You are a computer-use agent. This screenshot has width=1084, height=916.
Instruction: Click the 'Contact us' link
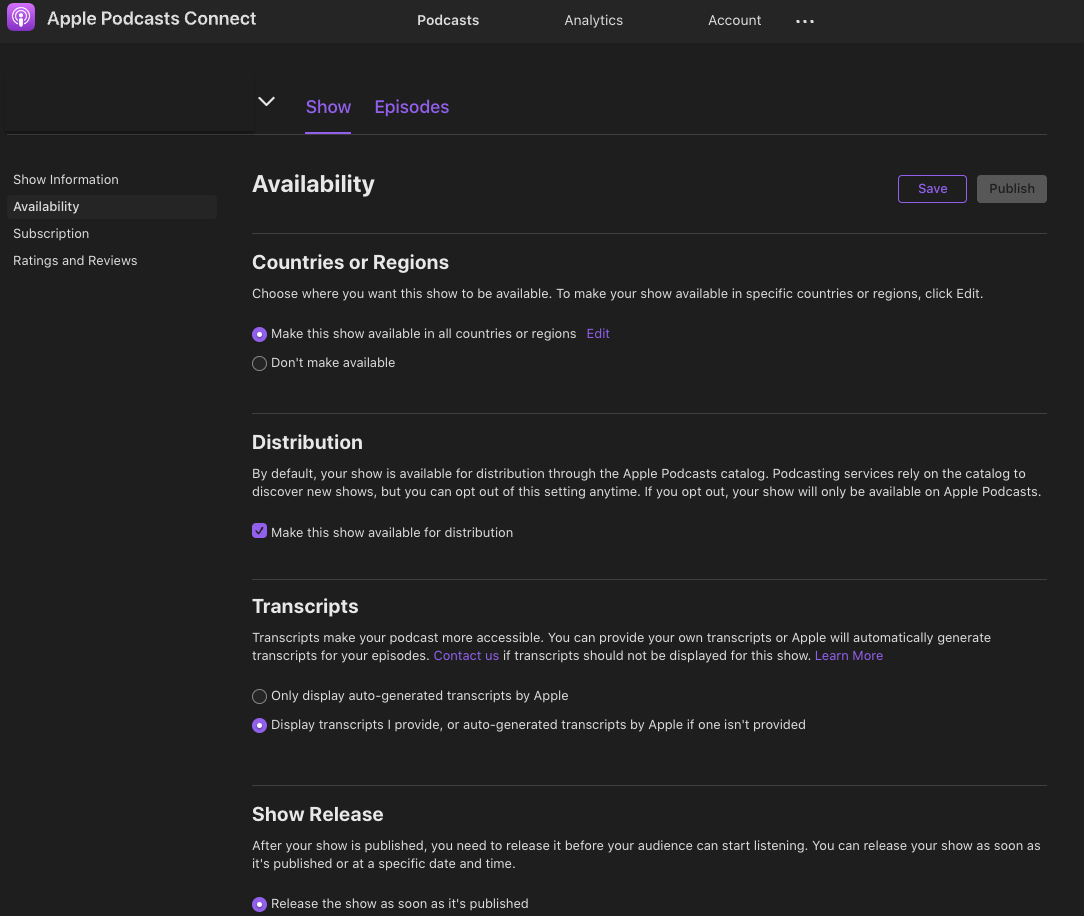click(x=466, y=655)
